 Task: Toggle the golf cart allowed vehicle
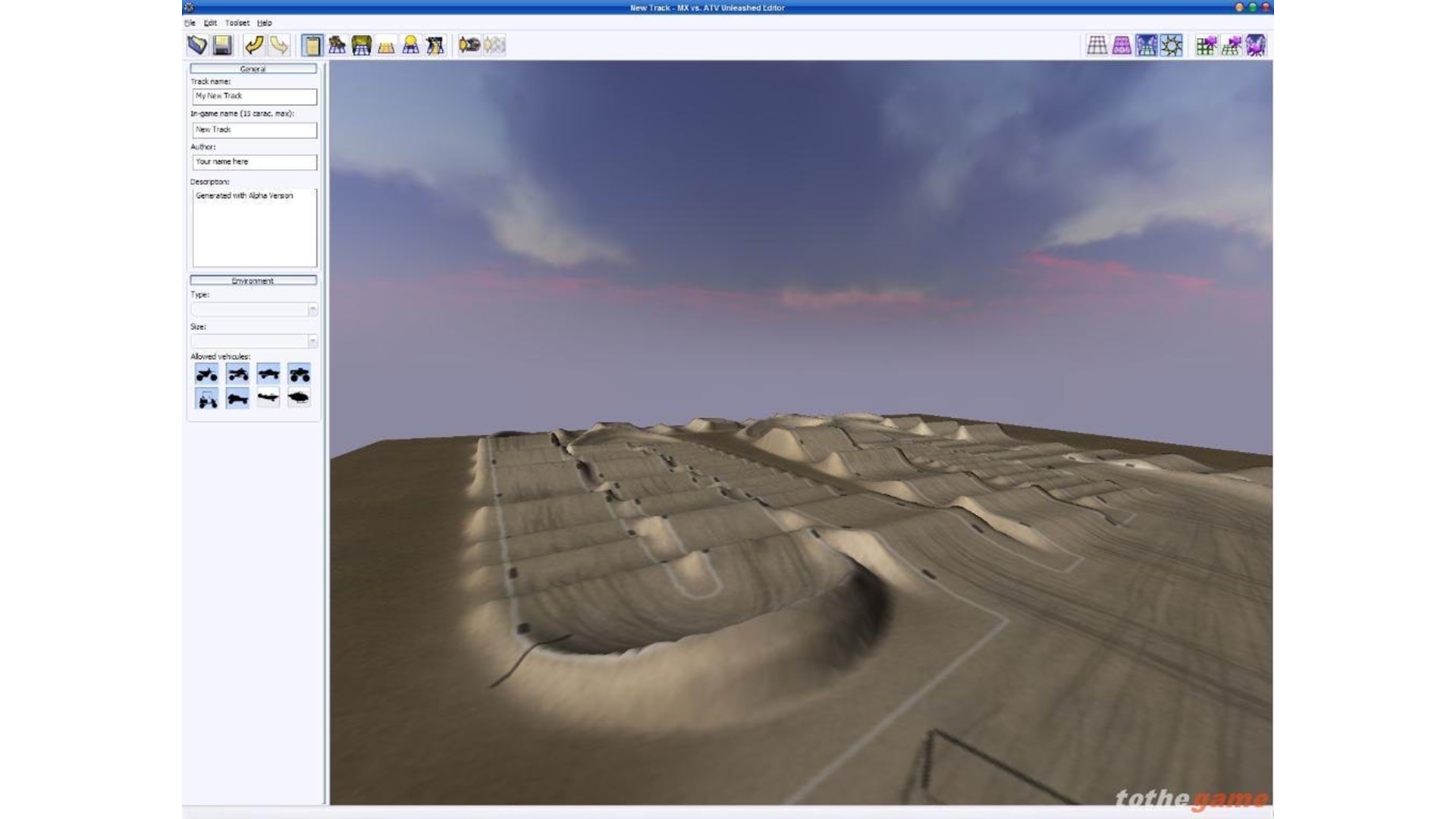pyautogui.click(x=207, y=398)
